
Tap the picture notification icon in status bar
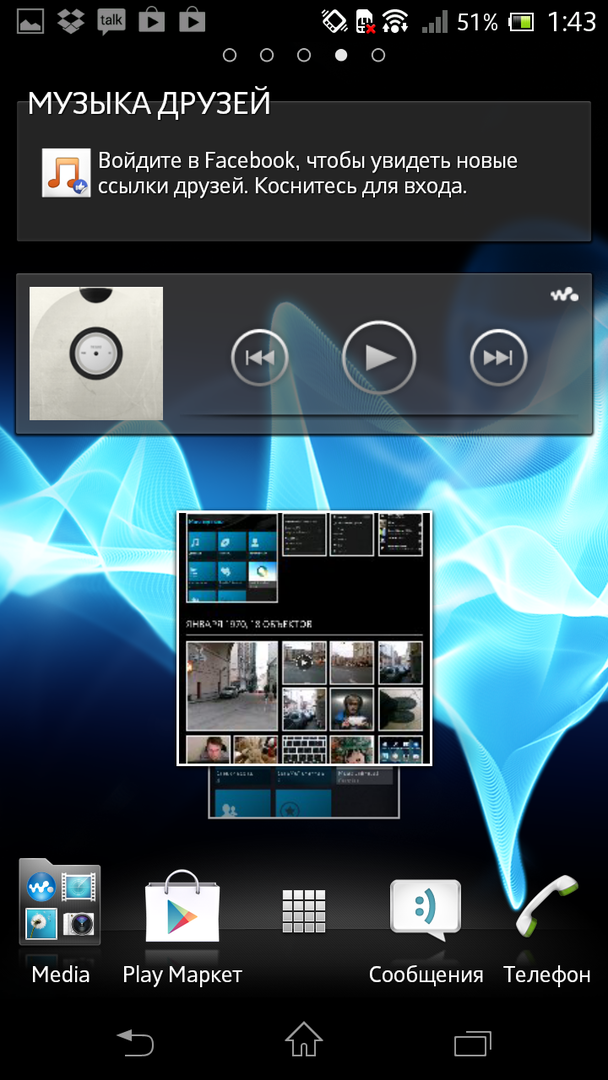30,21
